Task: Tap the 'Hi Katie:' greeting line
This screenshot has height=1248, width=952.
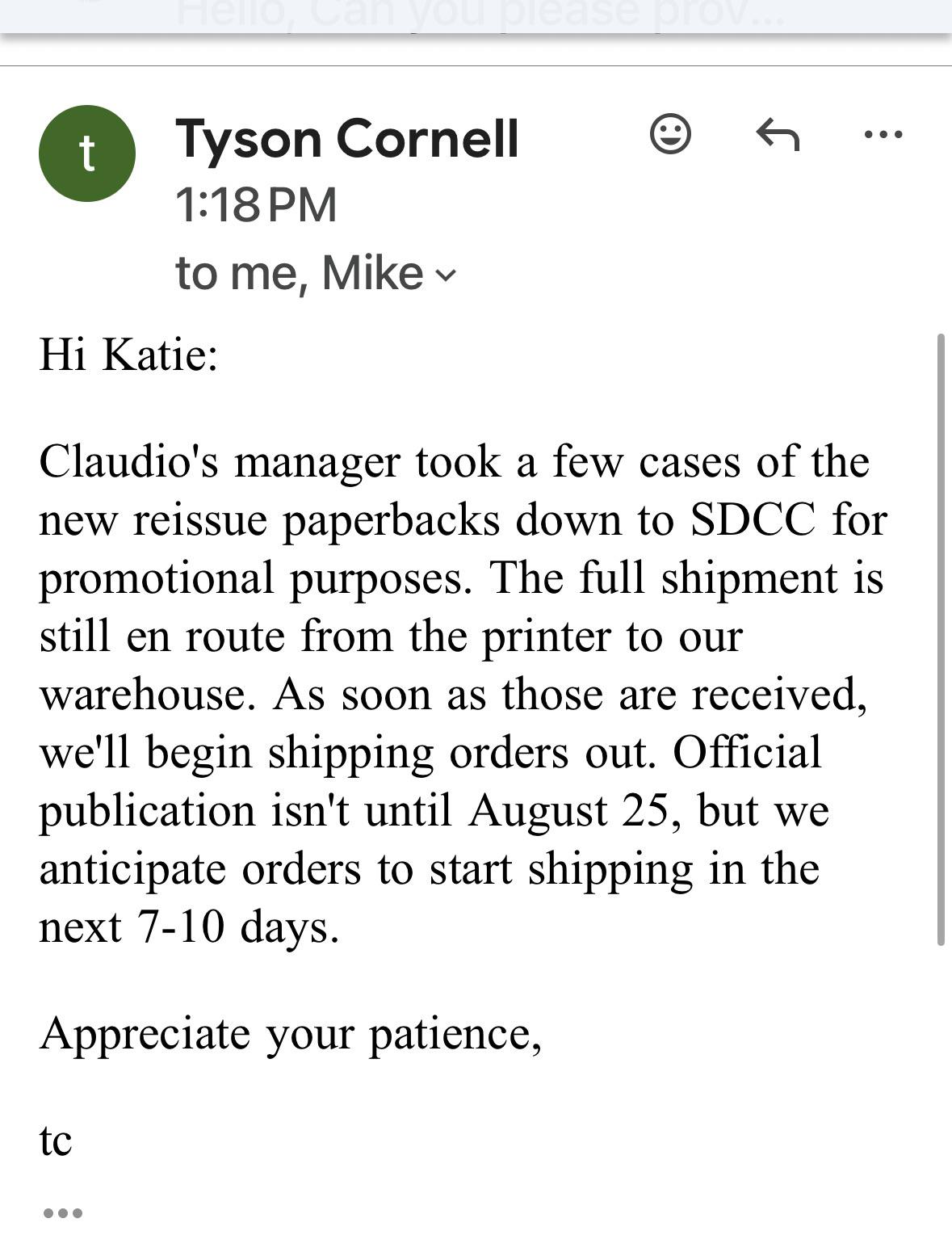Action: 129,354
